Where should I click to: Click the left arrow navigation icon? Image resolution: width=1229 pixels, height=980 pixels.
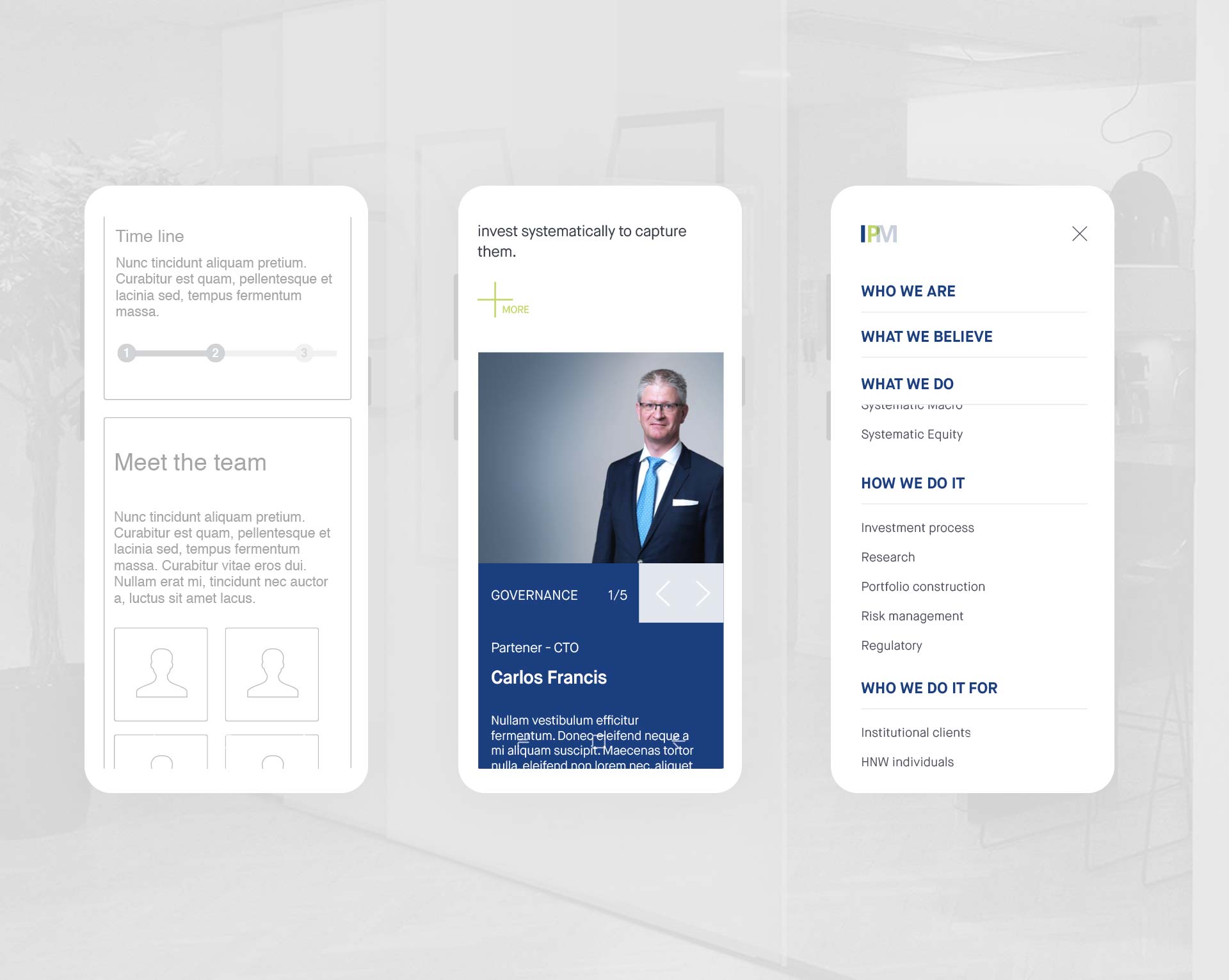coord(663,593)
